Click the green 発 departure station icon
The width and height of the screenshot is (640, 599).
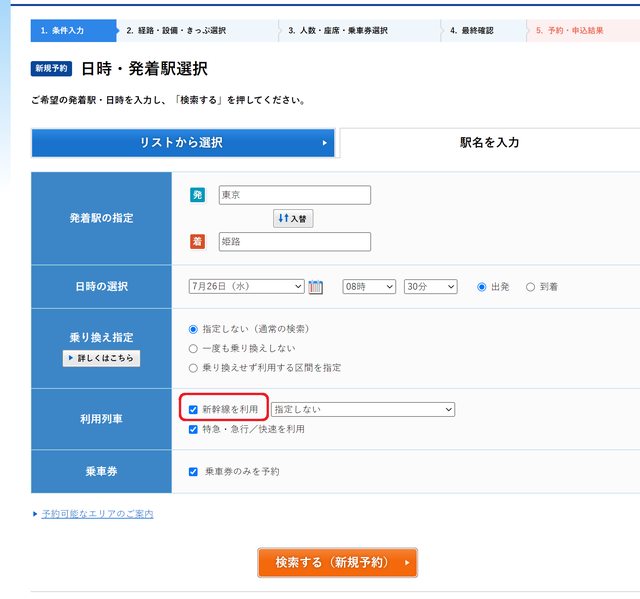[197, 195]
